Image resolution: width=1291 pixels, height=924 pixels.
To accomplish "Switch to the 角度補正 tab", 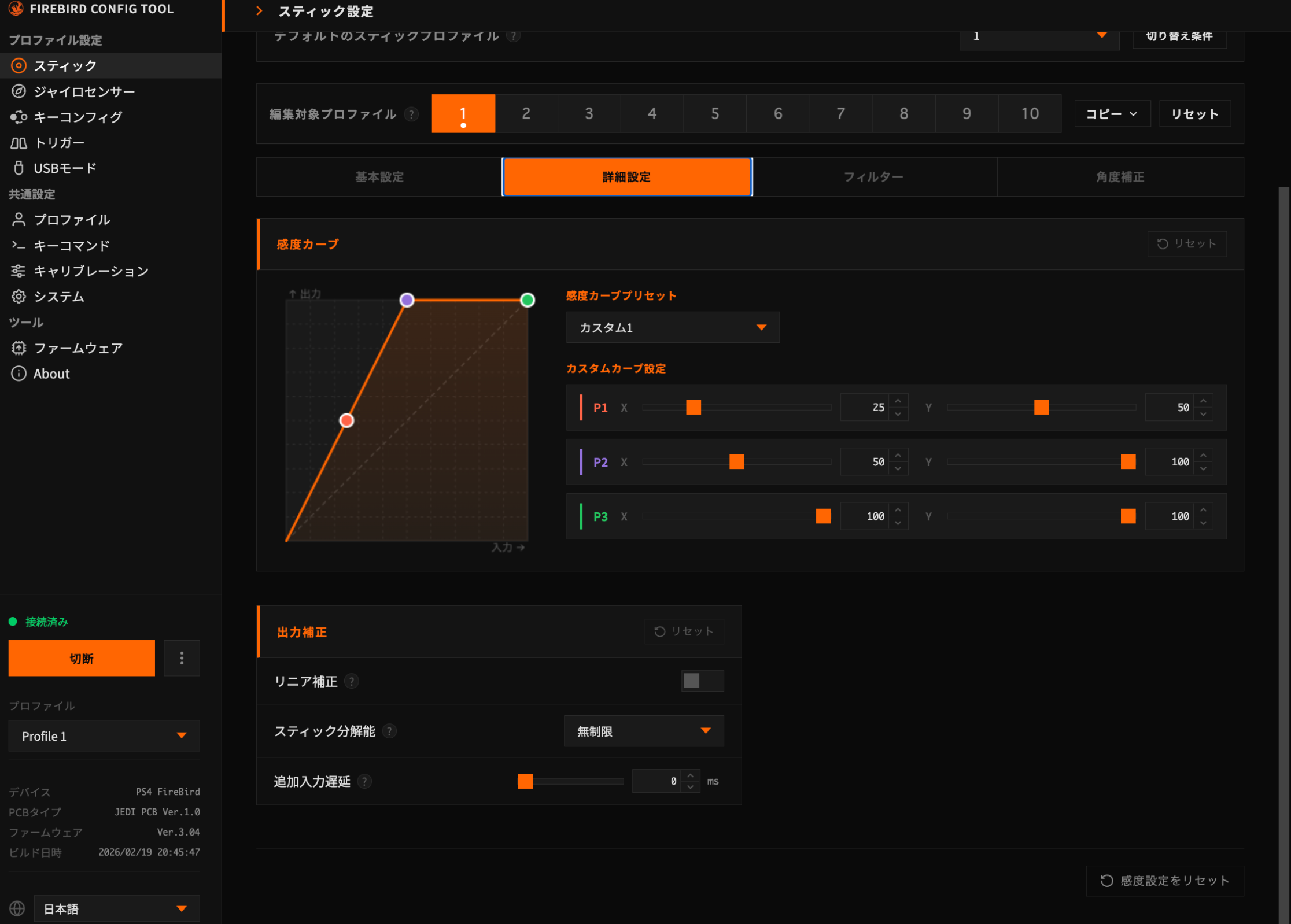I will (x=1120, y=177).
